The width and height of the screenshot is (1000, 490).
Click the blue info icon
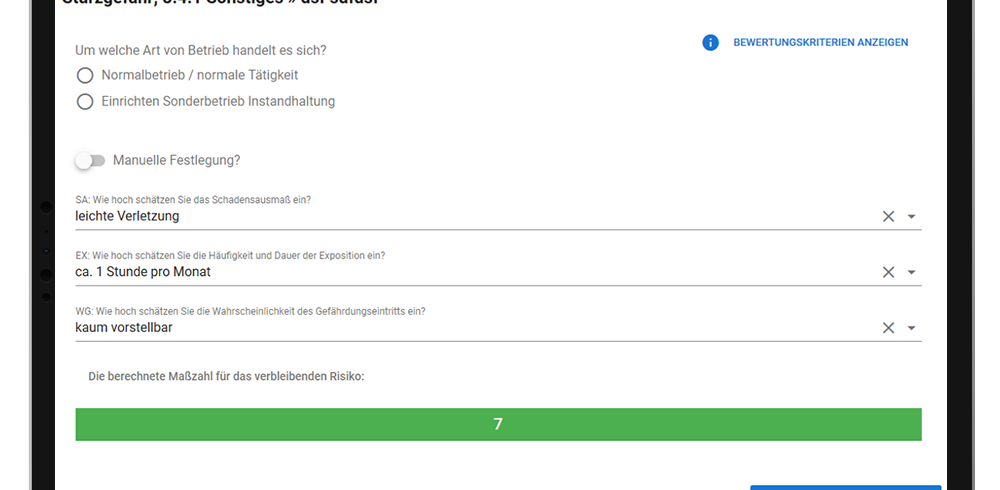[710, 43]
